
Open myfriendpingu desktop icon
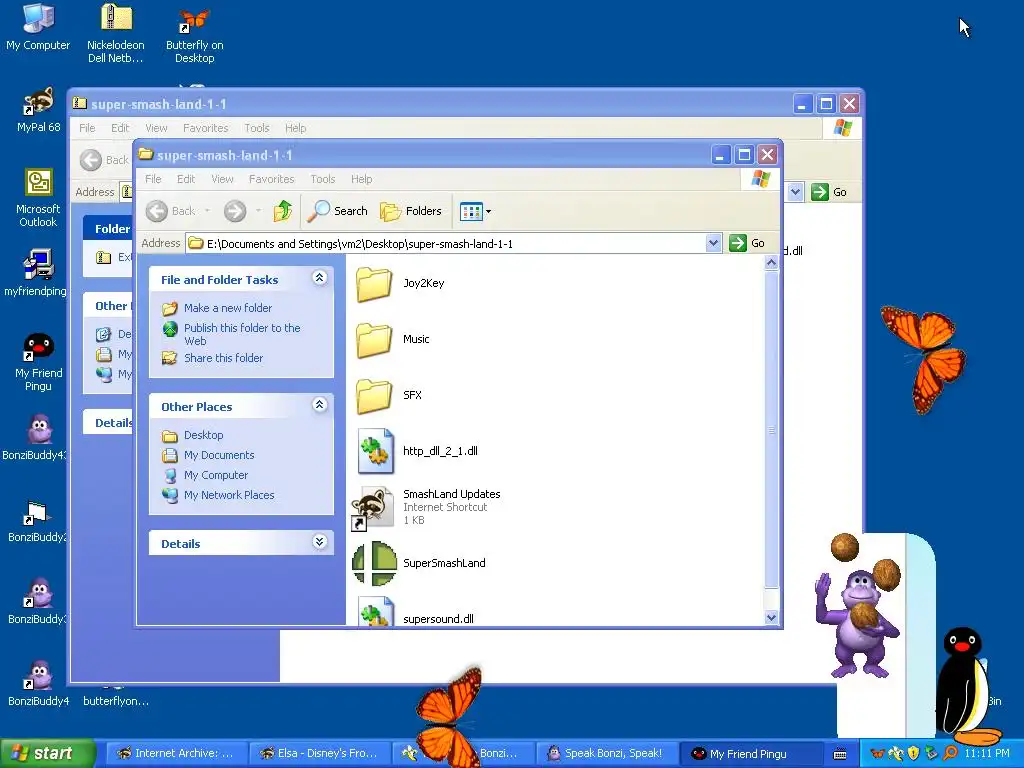(36, 273)
